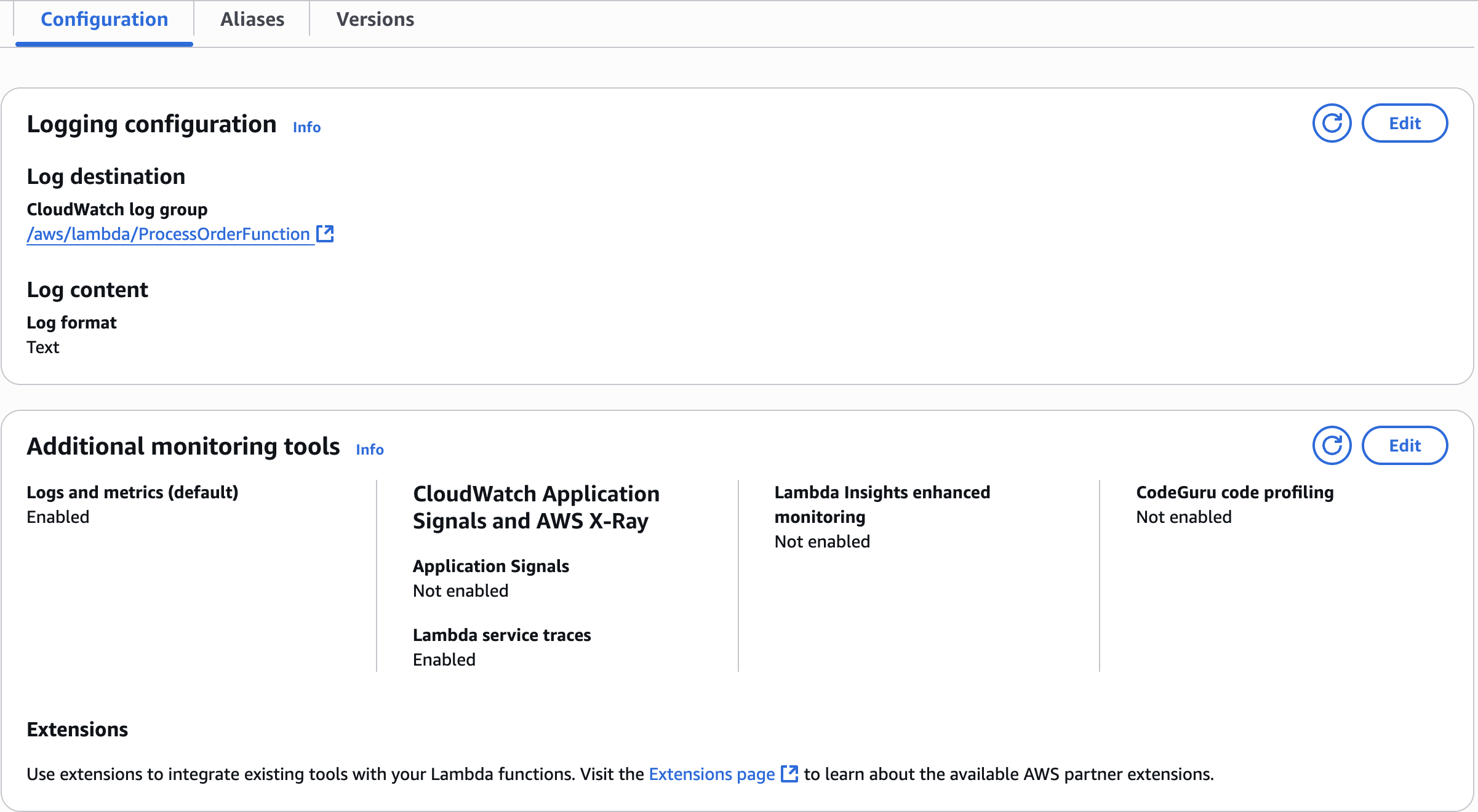Click the Logging configuration heading
The image size is (1478, 812).
tap(151, 124)
